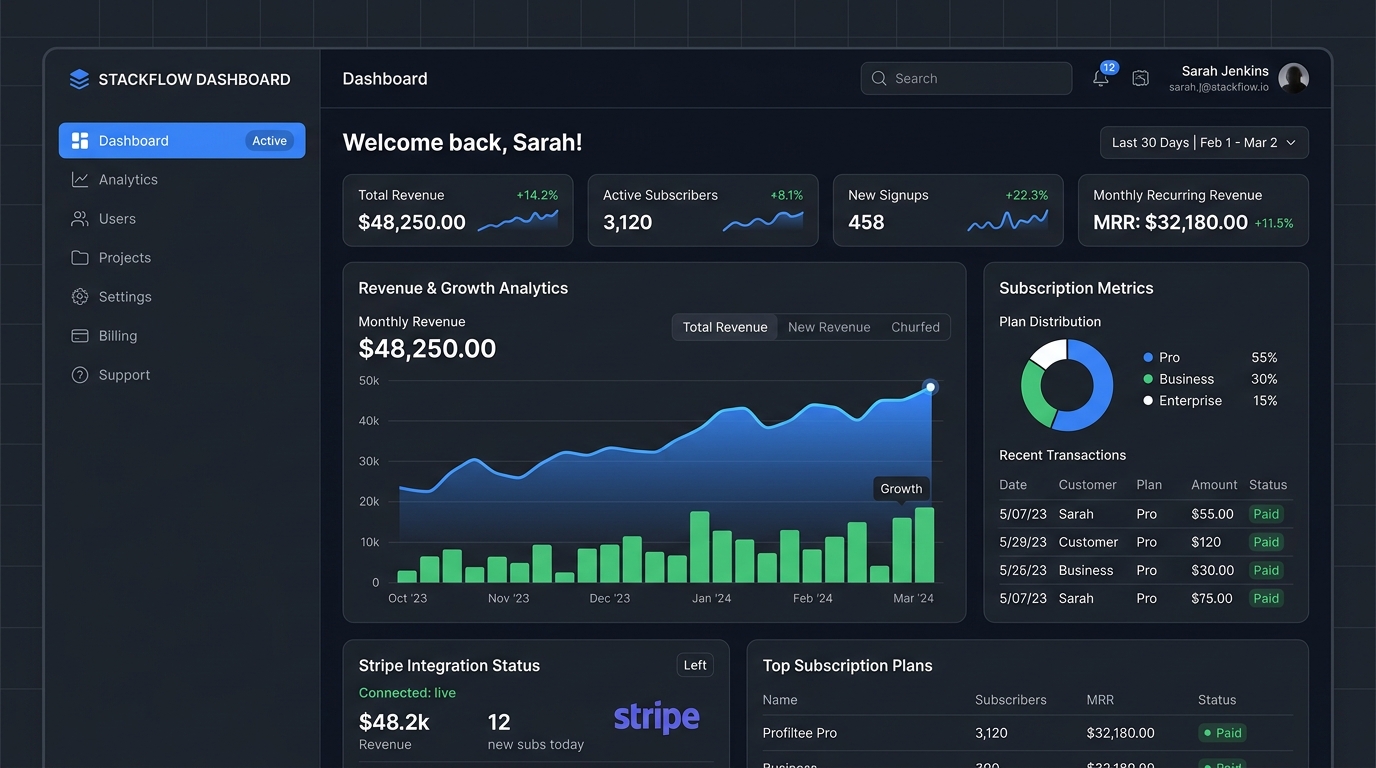The height and width of the screenshot is (768, 1376).
Task: Click the 5/26/23 Business customer cell
Action: (x=1086, y=570)
